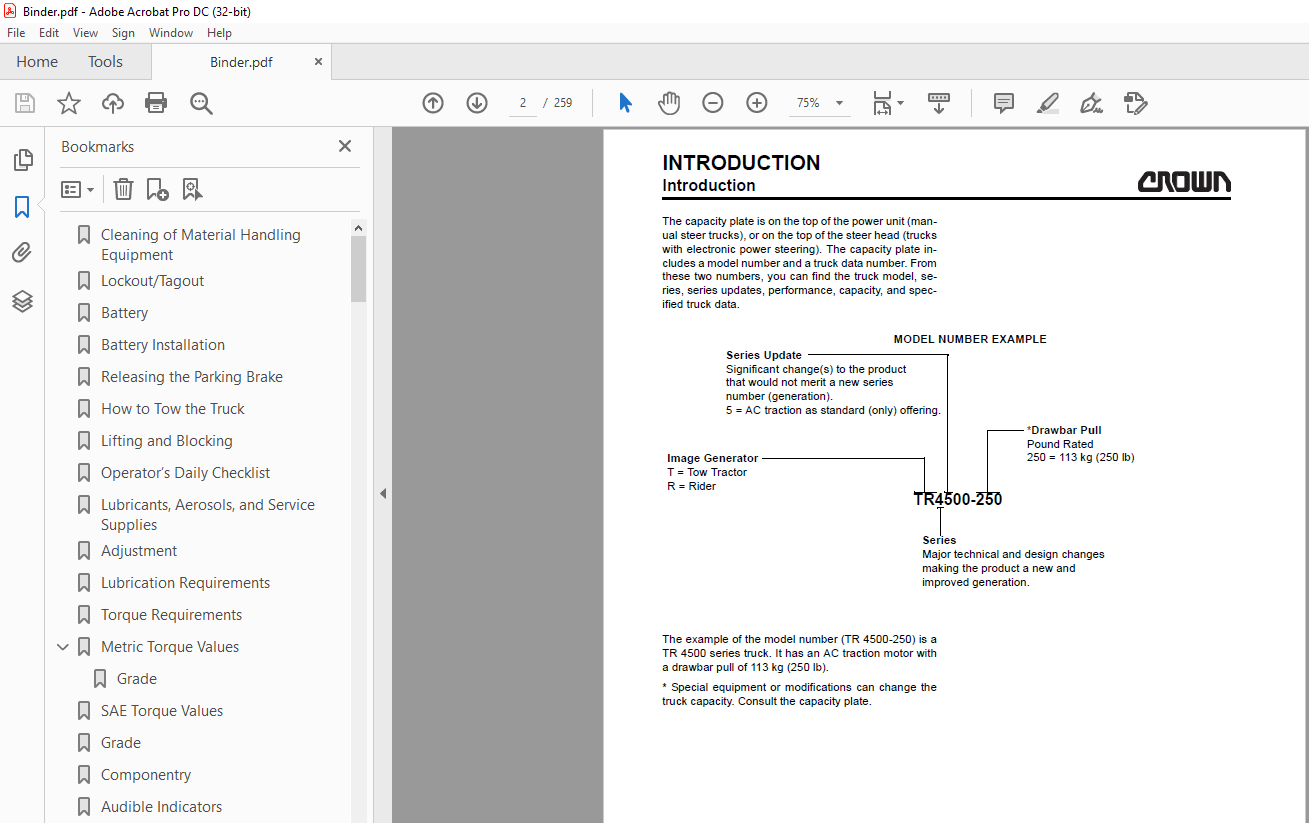
Task: Click the TR4500-250 model number text
Action: pos(957,499)
